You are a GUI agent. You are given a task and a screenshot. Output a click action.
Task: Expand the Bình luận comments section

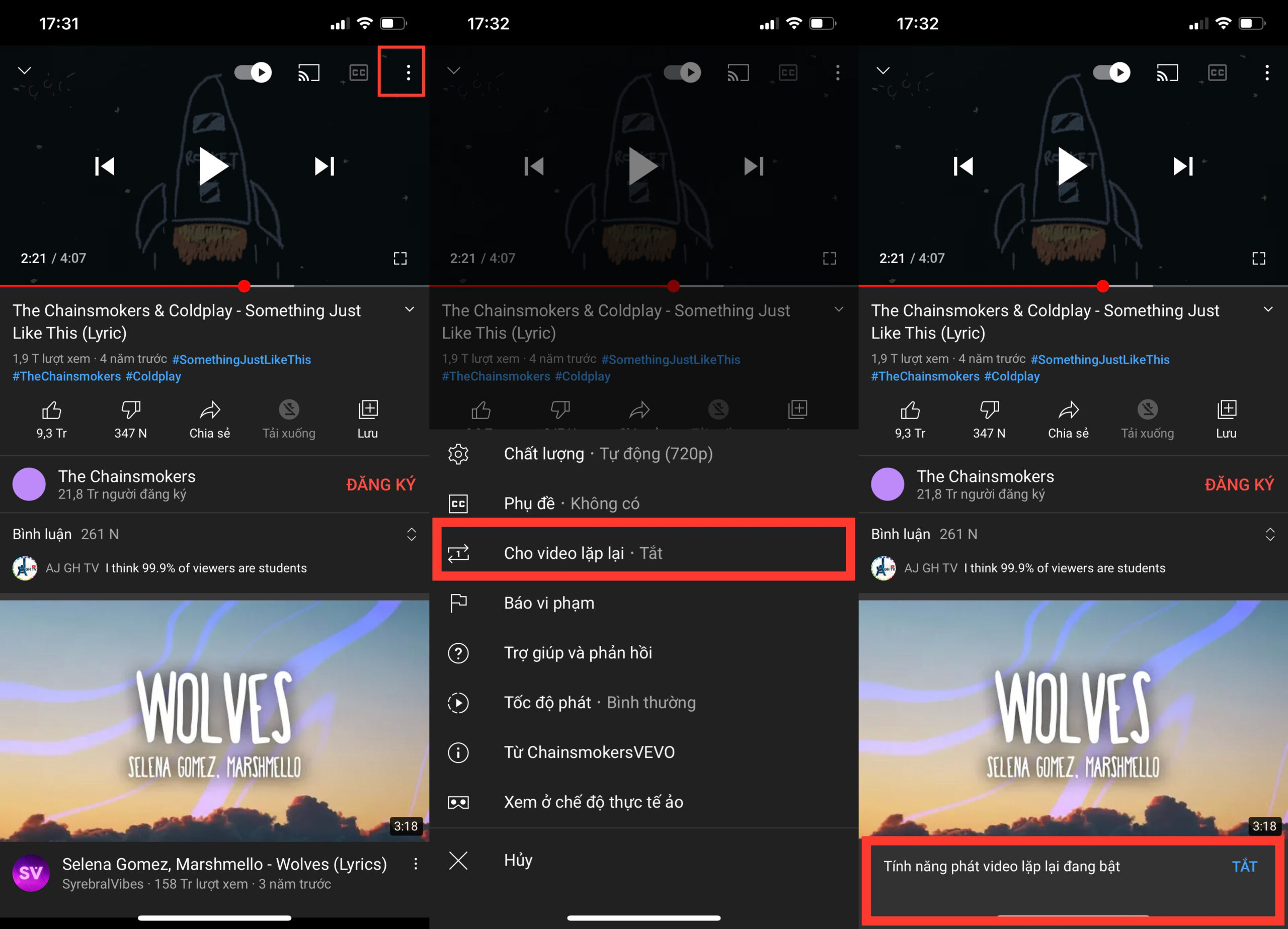pos(412,534)
